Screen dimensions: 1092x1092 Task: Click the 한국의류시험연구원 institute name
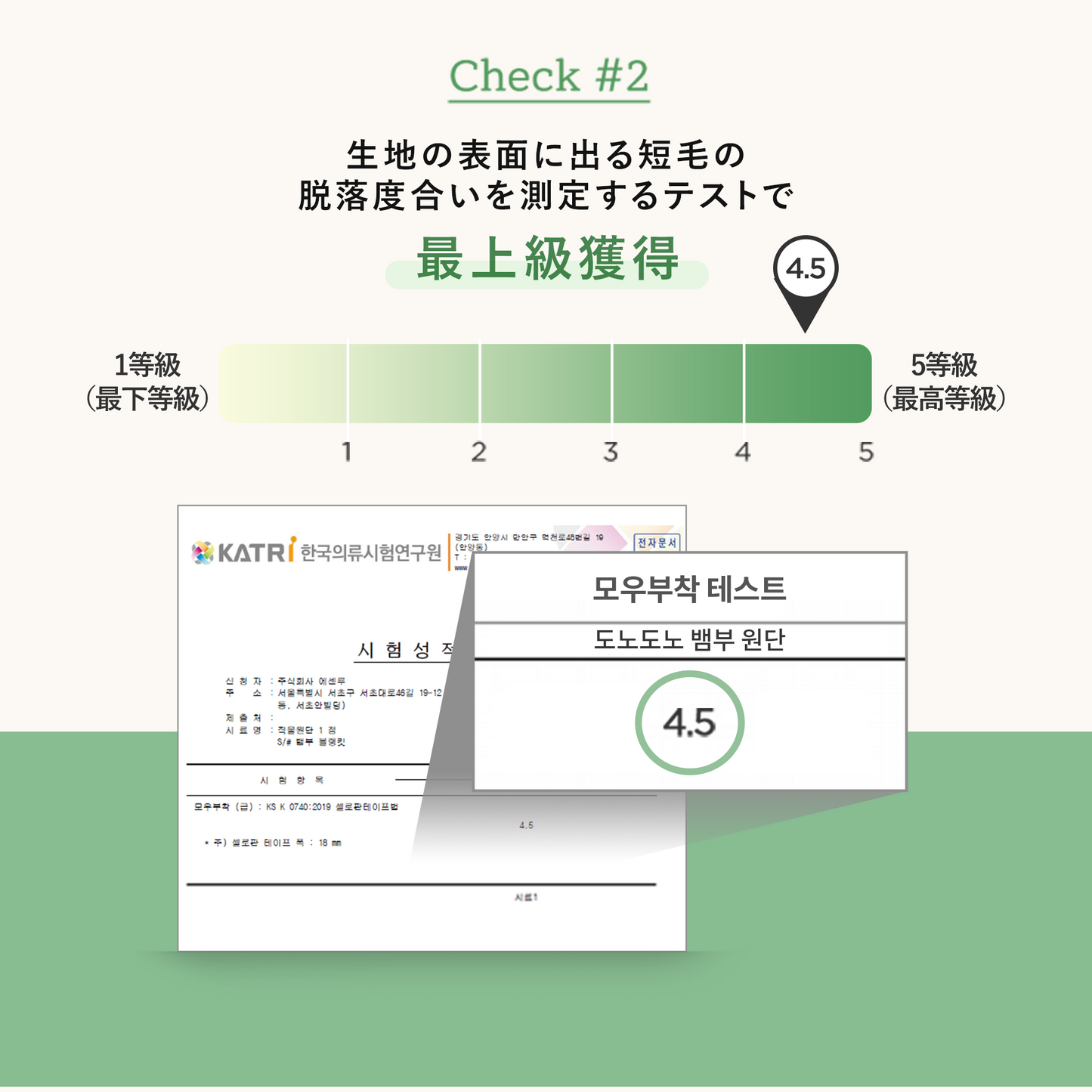(370, 552)
